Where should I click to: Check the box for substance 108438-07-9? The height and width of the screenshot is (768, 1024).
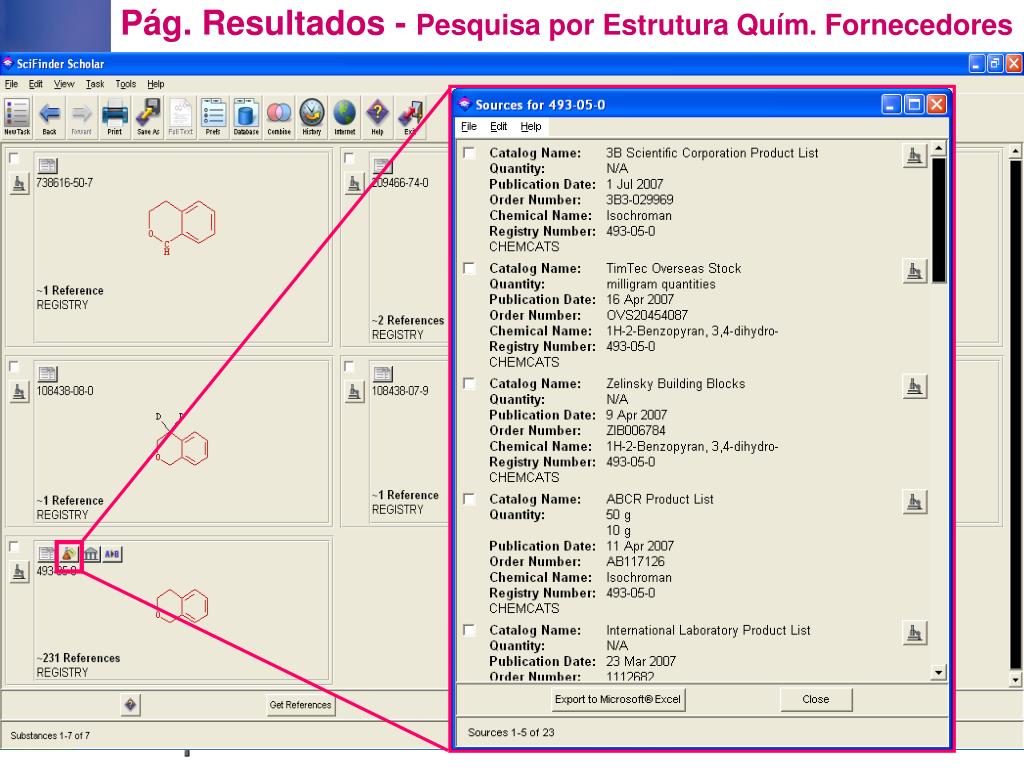[x=349, y=366]
